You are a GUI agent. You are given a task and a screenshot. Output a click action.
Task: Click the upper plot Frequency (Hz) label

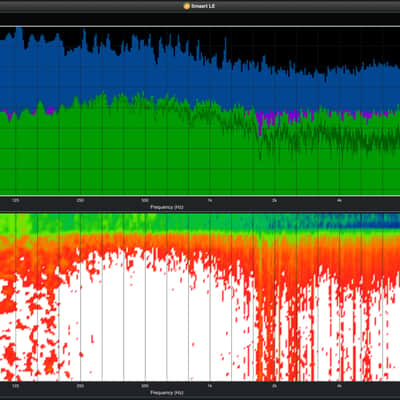(x=167, y=207)
